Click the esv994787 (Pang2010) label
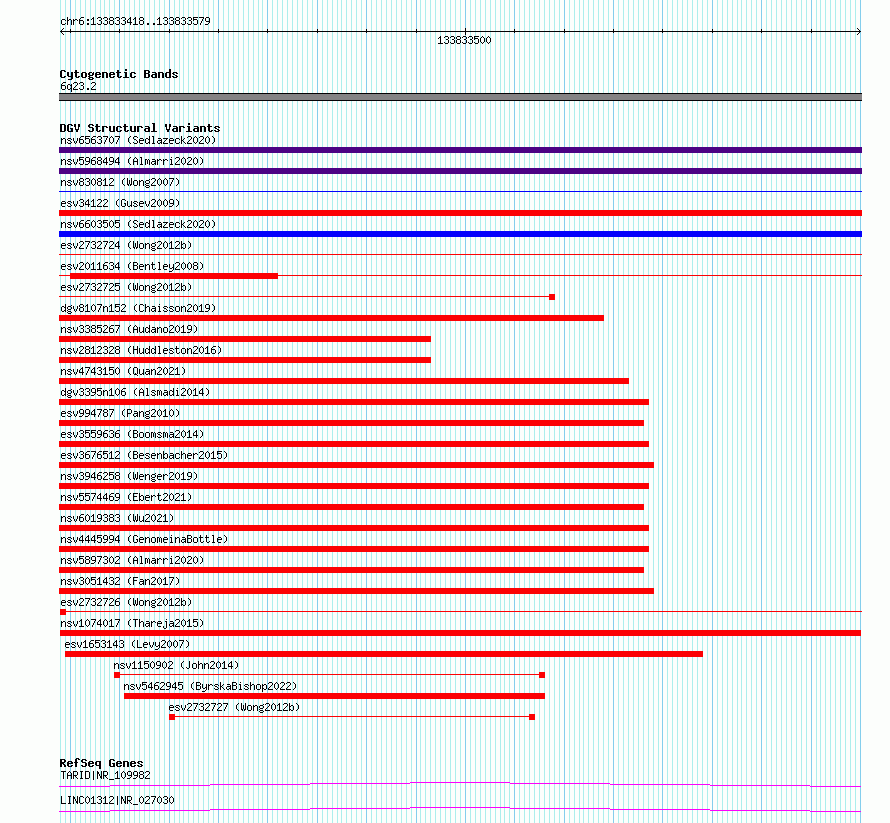The width and height of the screenshot is (890, 823). tap(120, 413)
